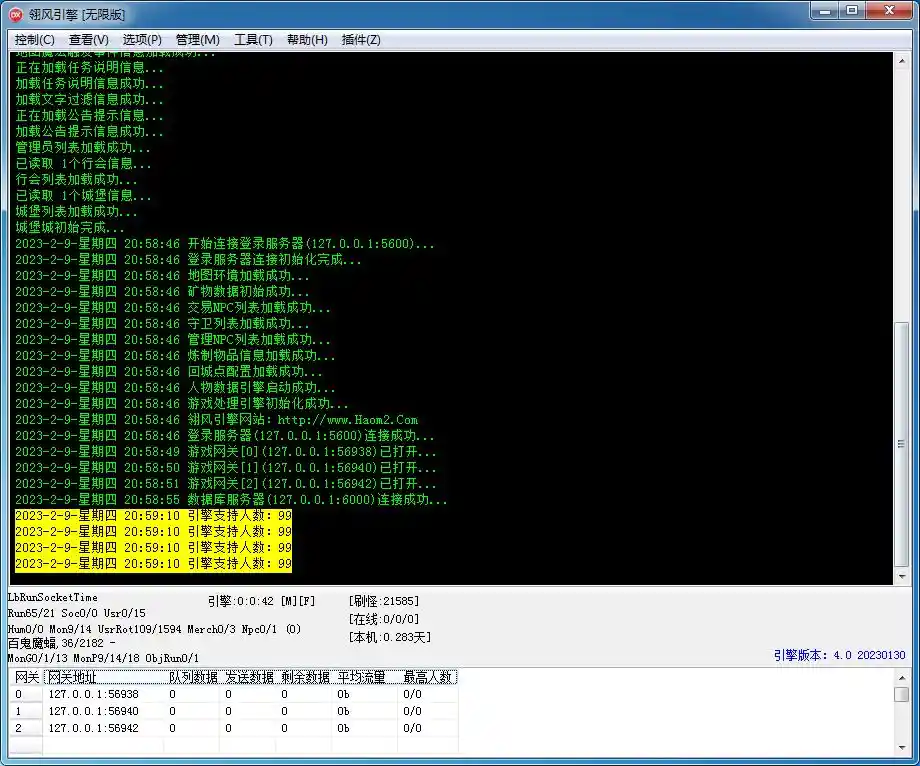The height and width of the screenshot is (766, 920).
Task: Click log line 开始连接登录服务器(127.0.0.1:5600)
Action: 225,244
